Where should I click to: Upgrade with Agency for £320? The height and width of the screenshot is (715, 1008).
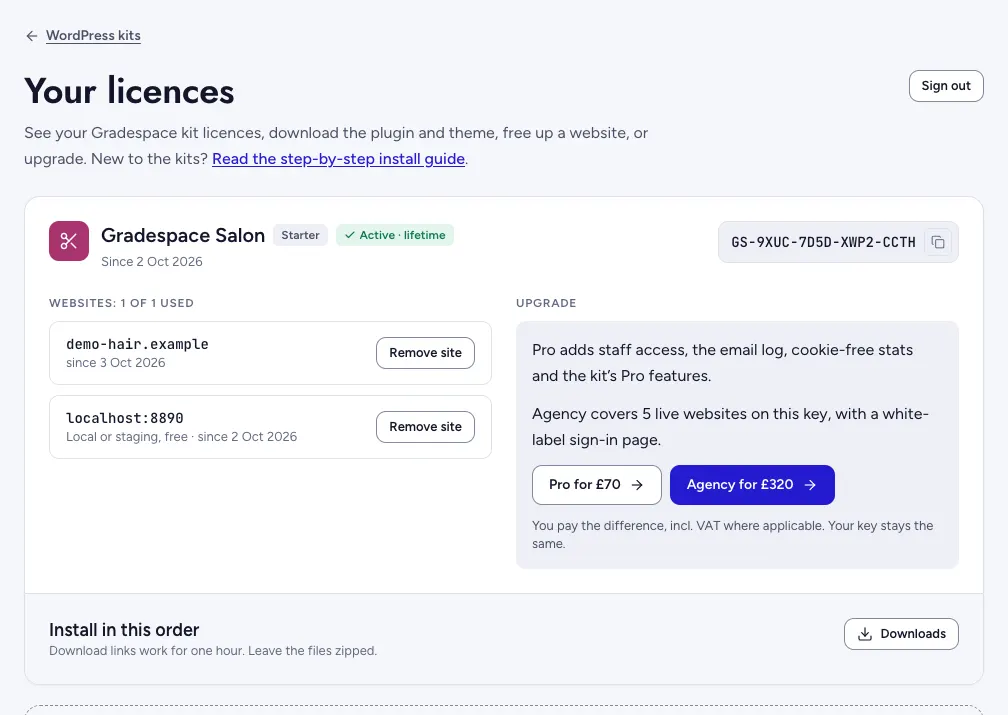coord(752,485)
